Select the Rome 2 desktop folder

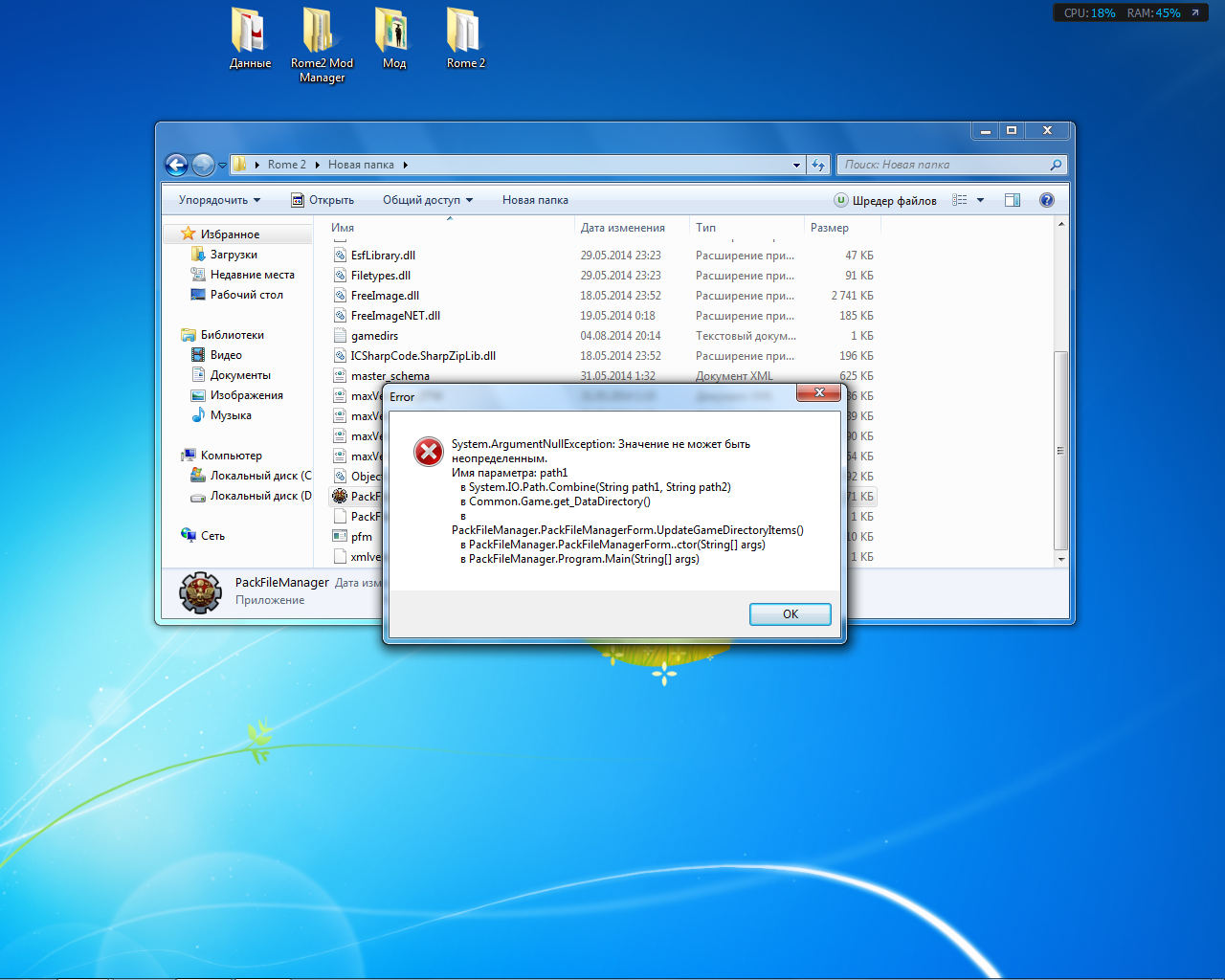[465, 38]
